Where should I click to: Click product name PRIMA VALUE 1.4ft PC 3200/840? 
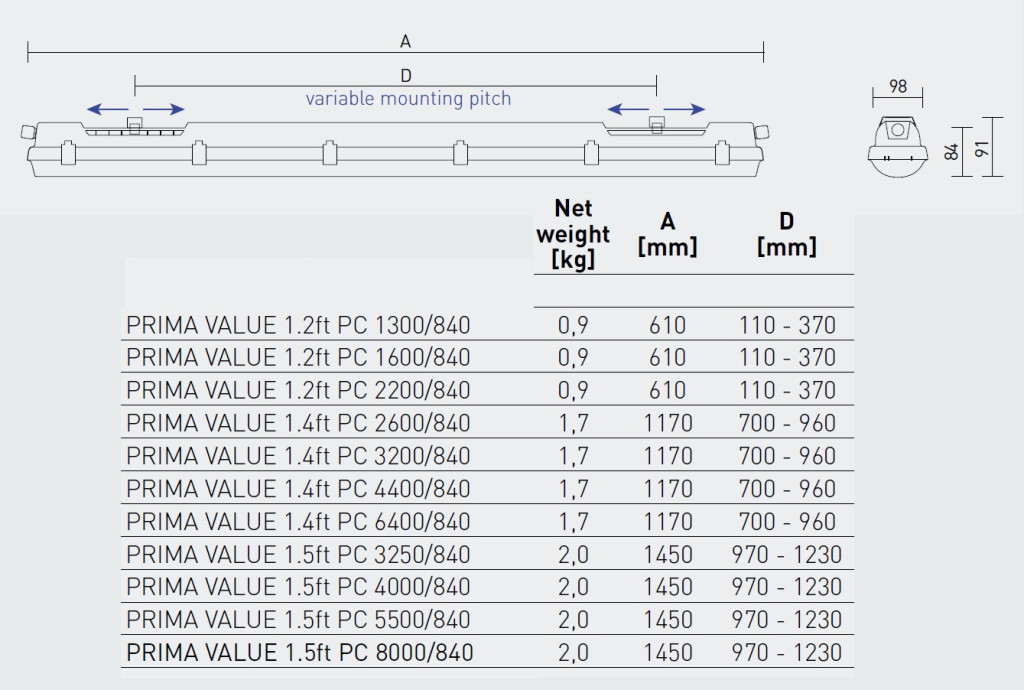298,456
